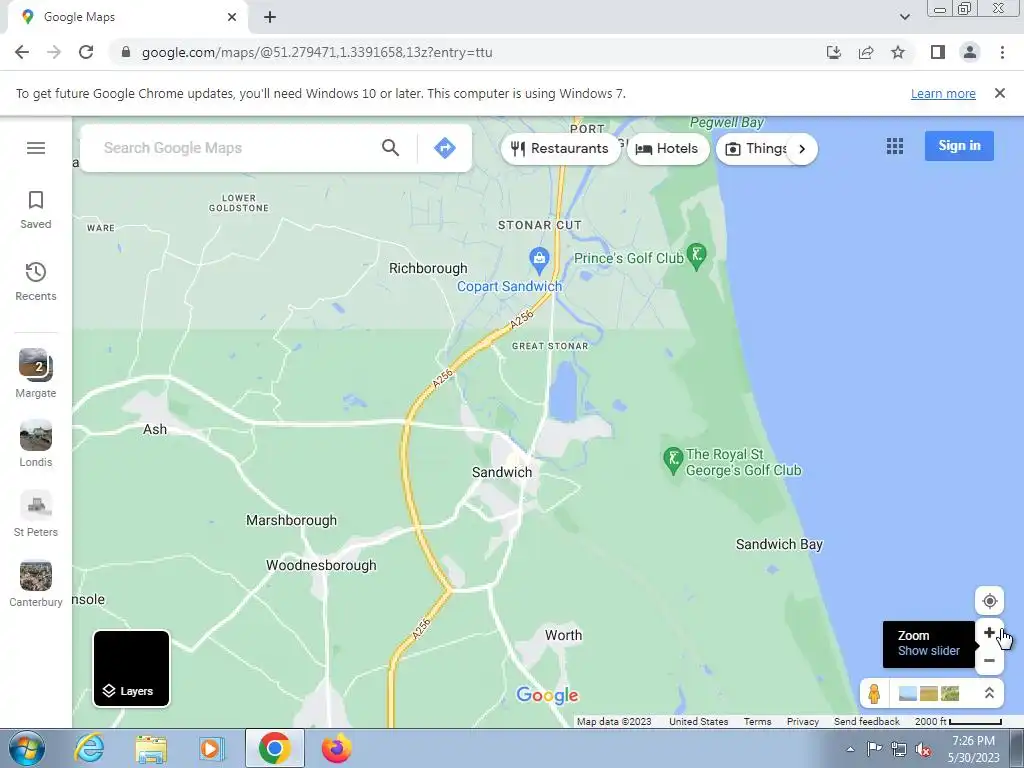Open the Chrome three-dot menu
1024x768 pixels.
[x=1002, y=52]
